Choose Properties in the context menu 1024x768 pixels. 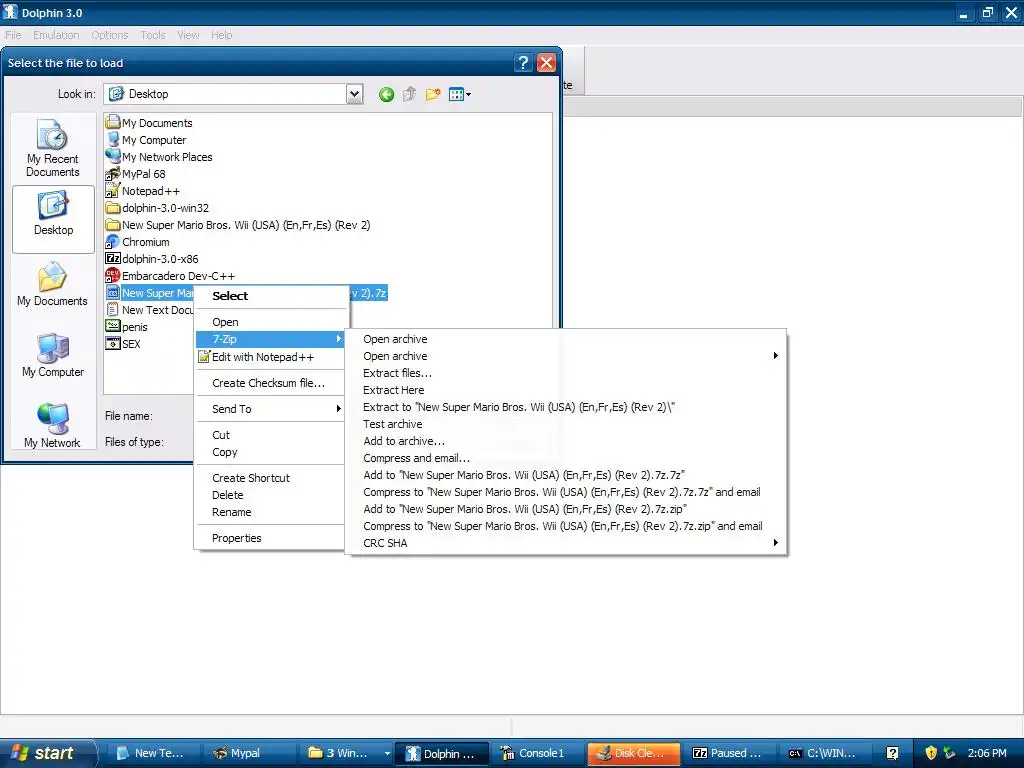pyautogui.click(x=270, y=538)
